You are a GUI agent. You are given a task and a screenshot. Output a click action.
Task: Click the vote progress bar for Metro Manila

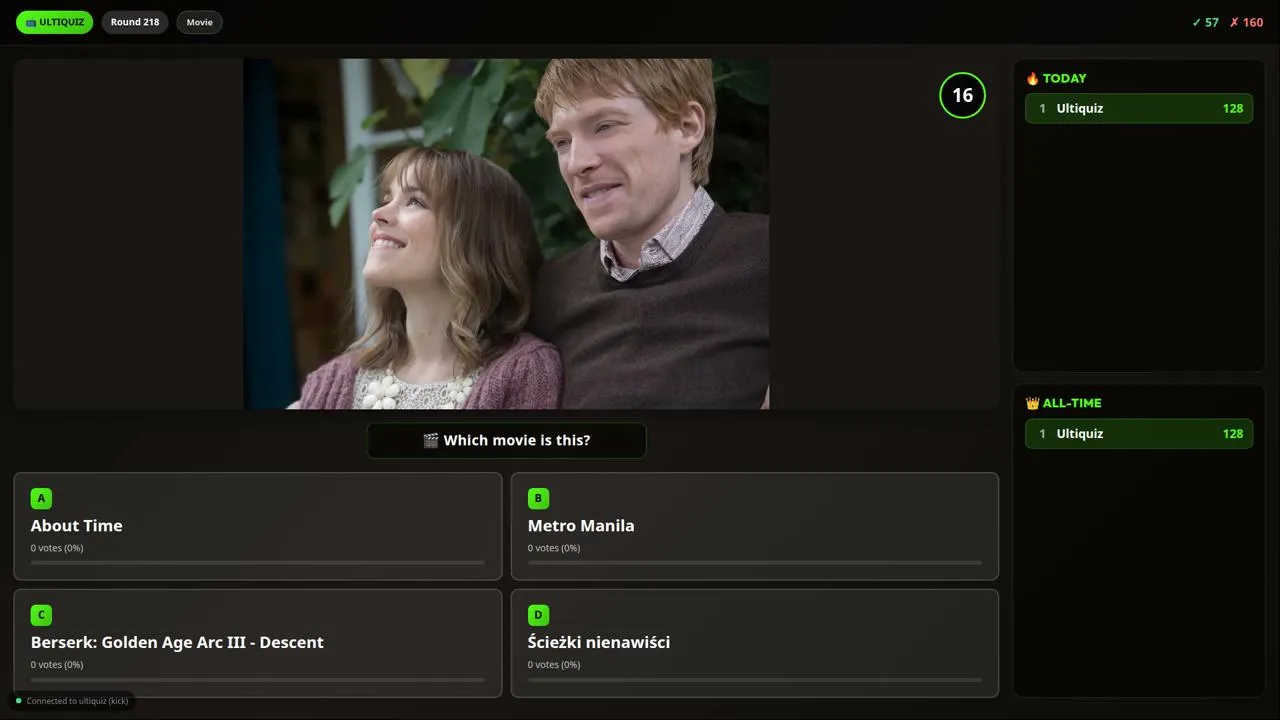point(755,563)
